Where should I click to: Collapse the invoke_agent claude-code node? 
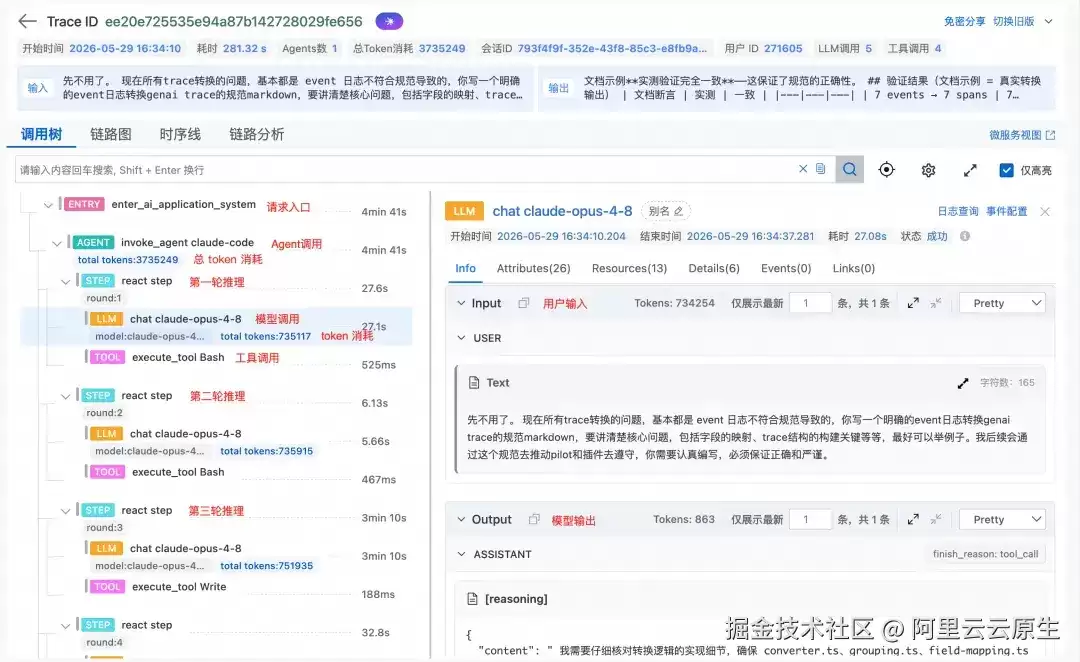point(56,243)
